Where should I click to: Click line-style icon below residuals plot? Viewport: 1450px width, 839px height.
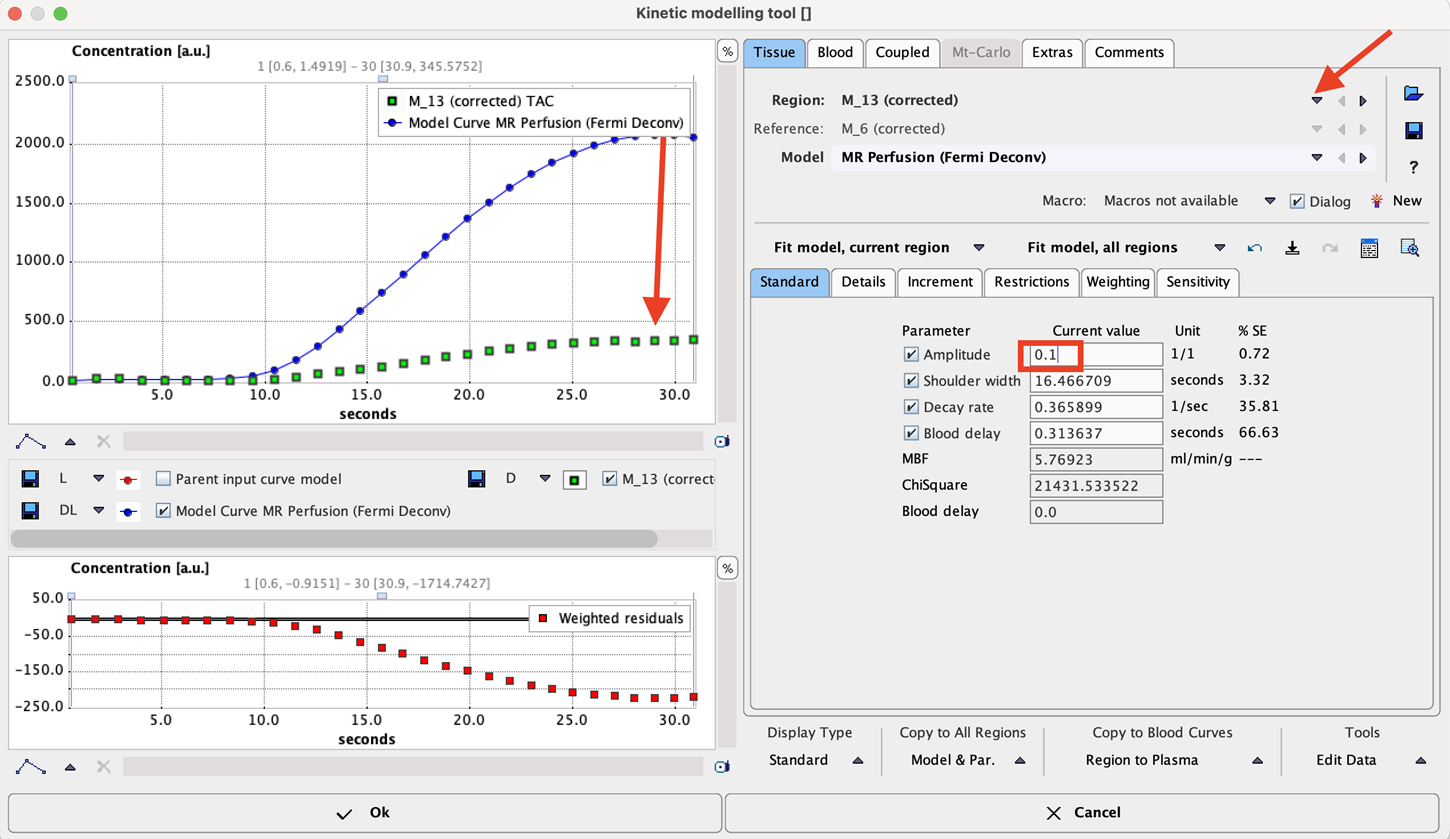33,767
